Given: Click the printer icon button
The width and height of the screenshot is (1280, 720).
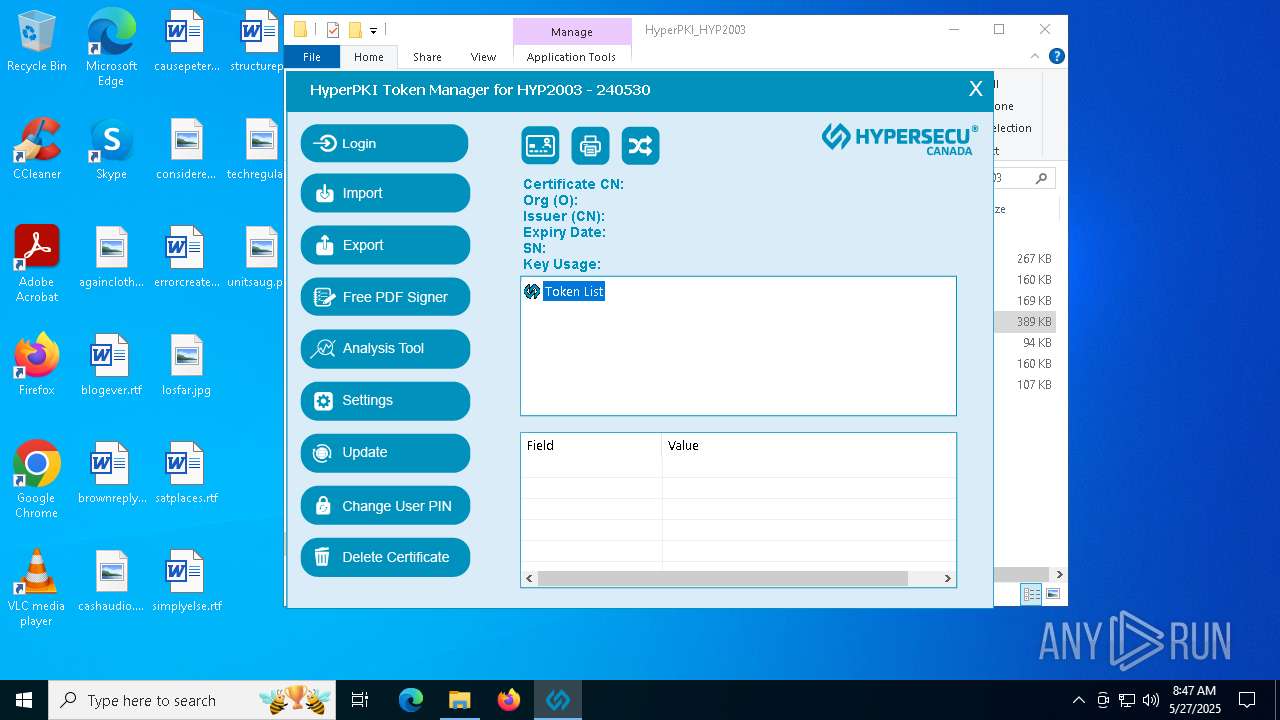Looking at the screenshot, I should coord(590,146).
